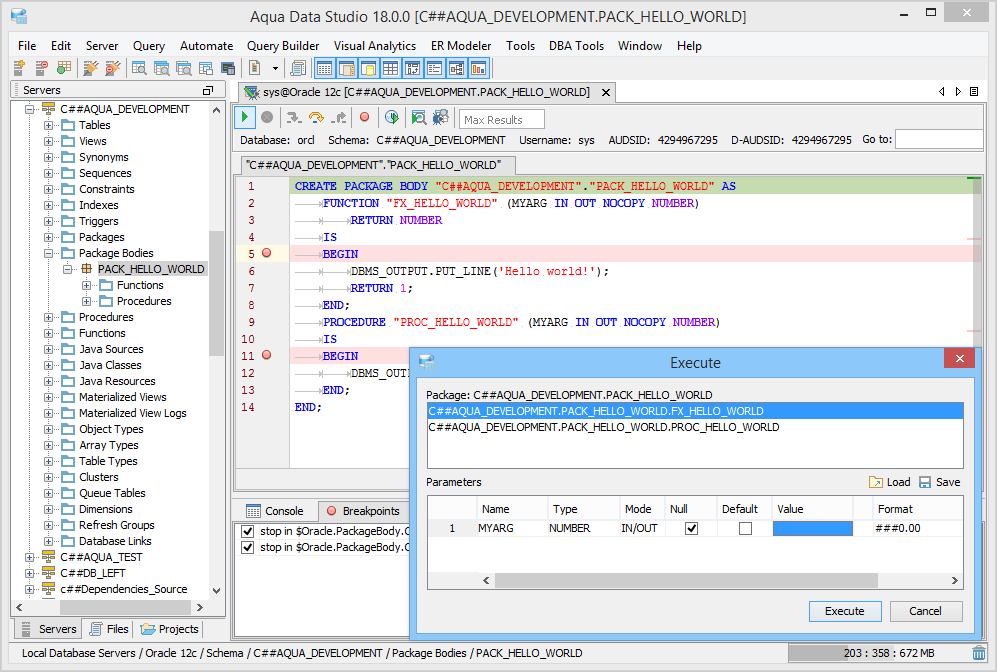Click the green Run debugger icon
Image resolution: width=997 pixels, height=672 pixels.
(x=245, y=118)
